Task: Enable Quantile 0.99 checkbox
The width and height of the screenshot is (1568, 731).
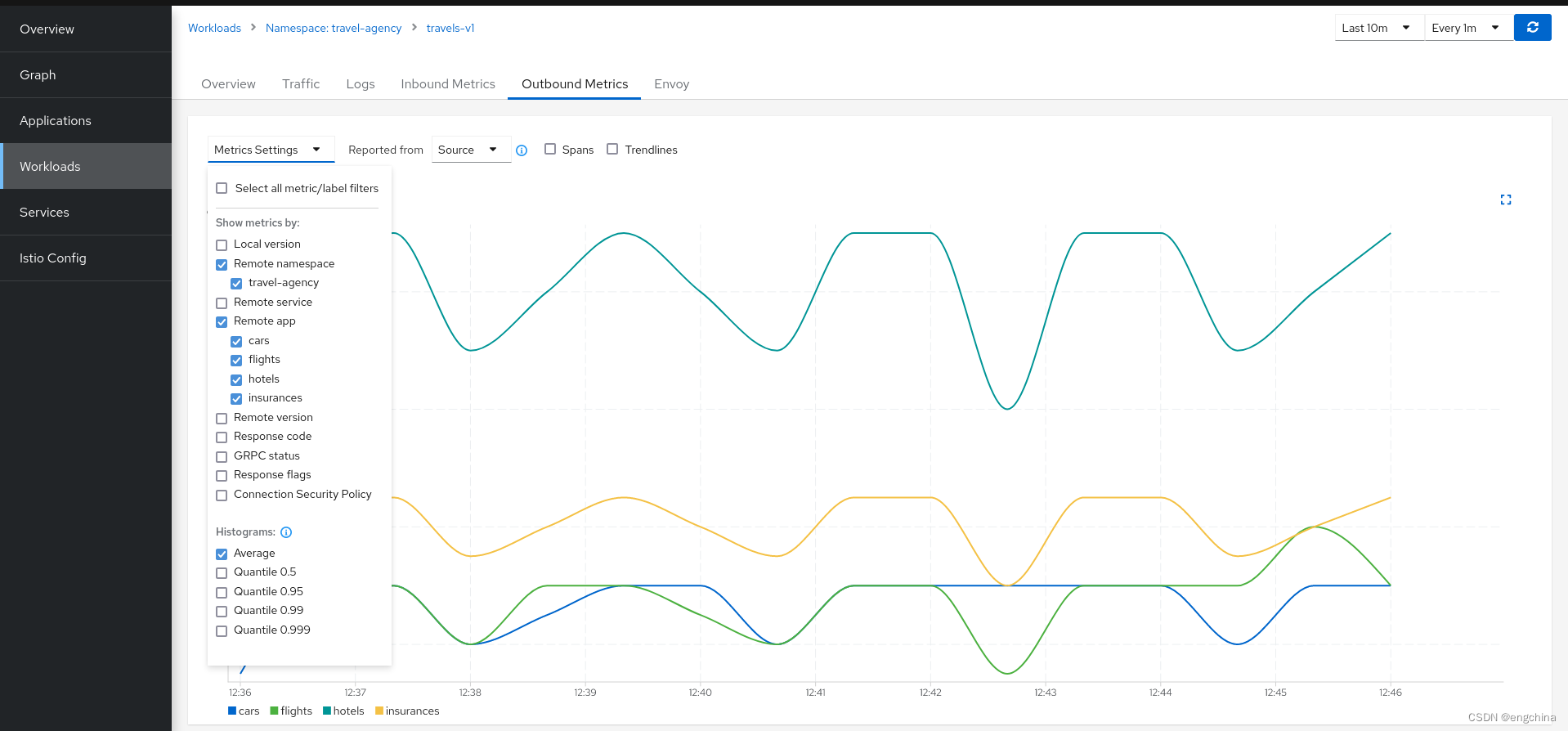Action: [222, 611]
